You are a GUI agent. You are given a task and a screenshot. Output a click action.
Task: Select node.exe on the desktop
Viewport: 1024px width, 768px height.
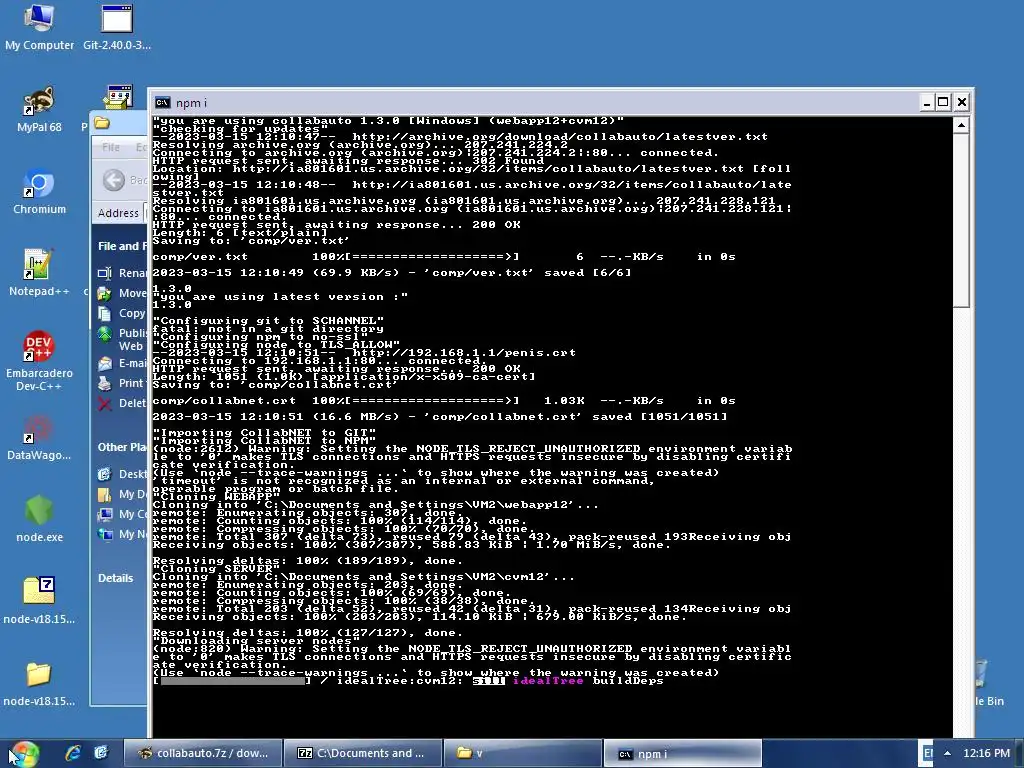point(39,519)
